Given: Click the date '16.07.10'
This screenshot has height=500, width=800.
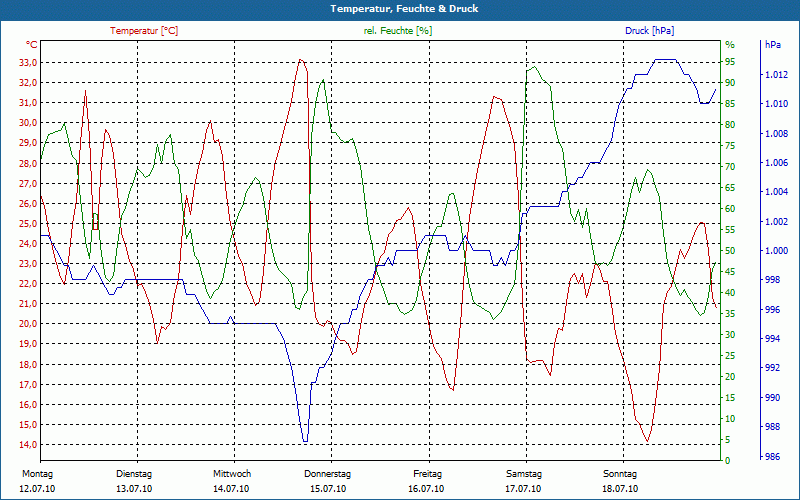Looking at the screenshot, I should point(426,489).
